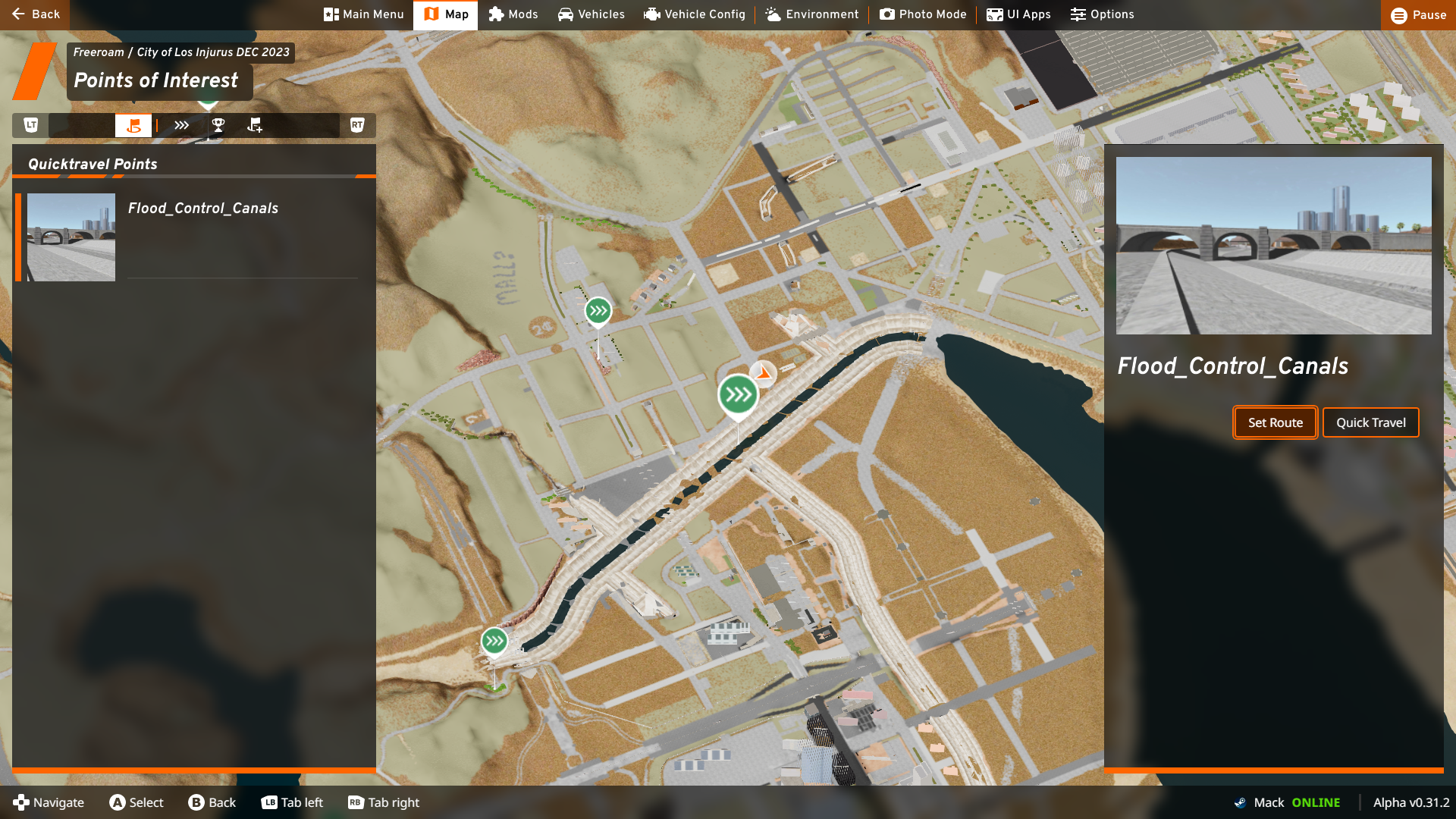This screenshot has width=1456, height=819.
Task: Click the southwest quicktravel pin on canal
Action: click(x=494, y=642)
